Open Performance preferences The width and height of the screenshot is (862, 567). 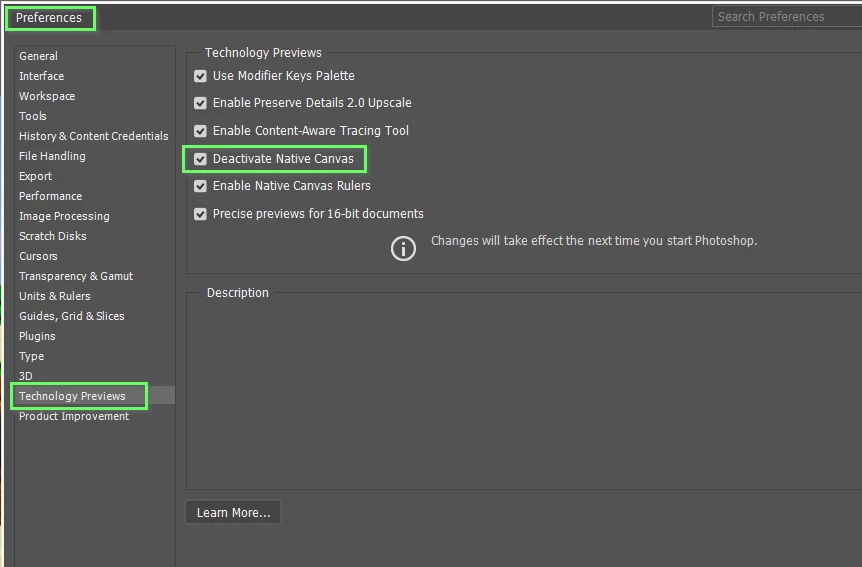click(51, 196)
